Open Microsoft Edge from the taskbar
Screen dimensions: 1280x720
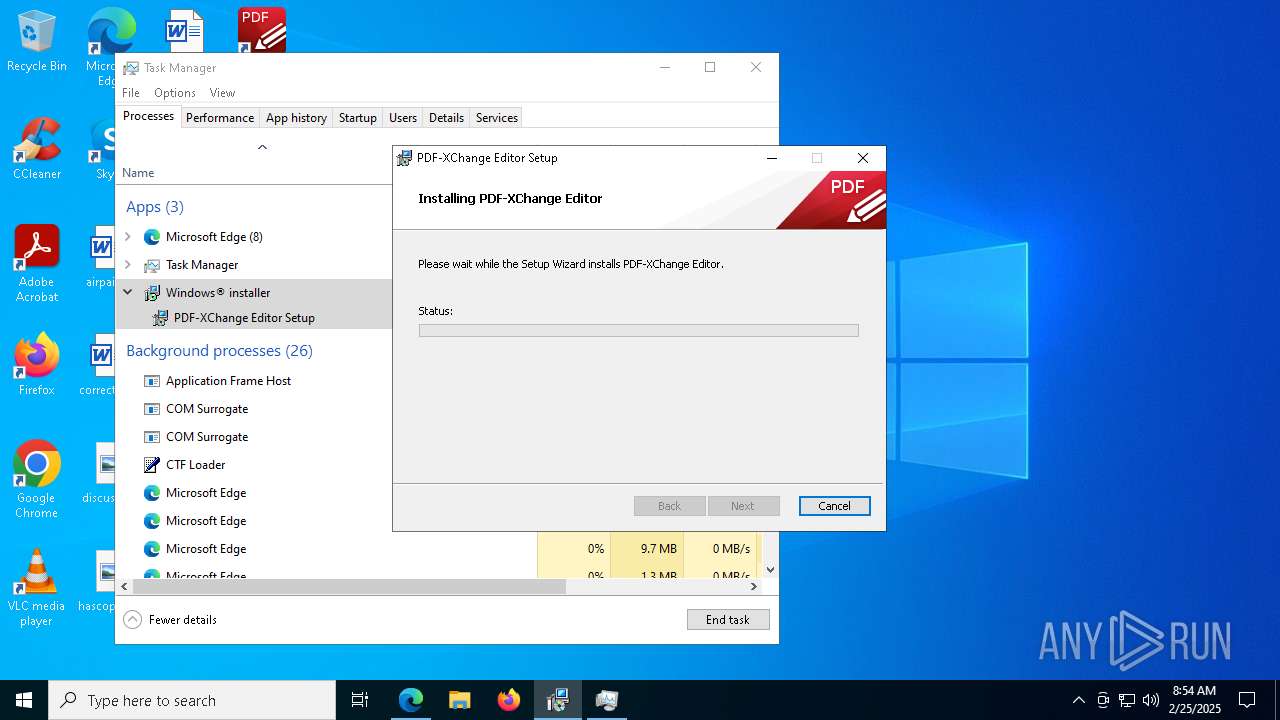[411, 700]
